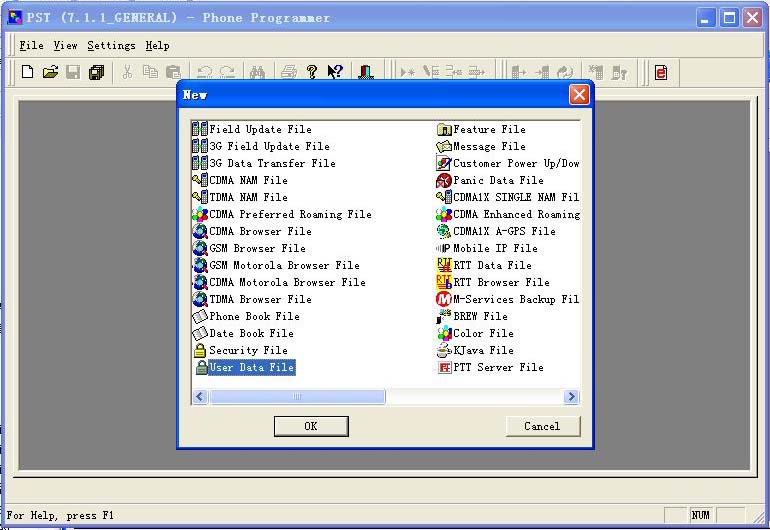770x530 pixels.
Task: Click the list's right scroll arrow
Action: pos(571,396)
